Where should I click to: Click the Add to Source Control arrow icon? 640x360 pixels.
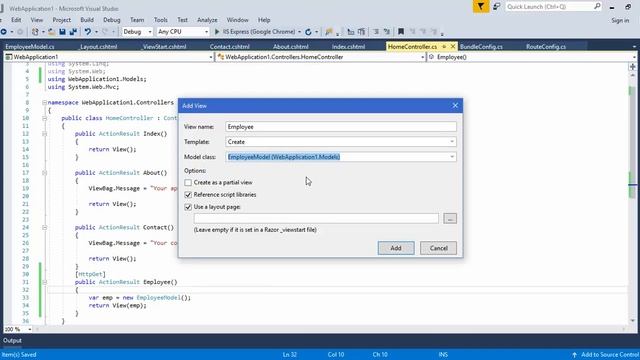[x=574, y=355]
